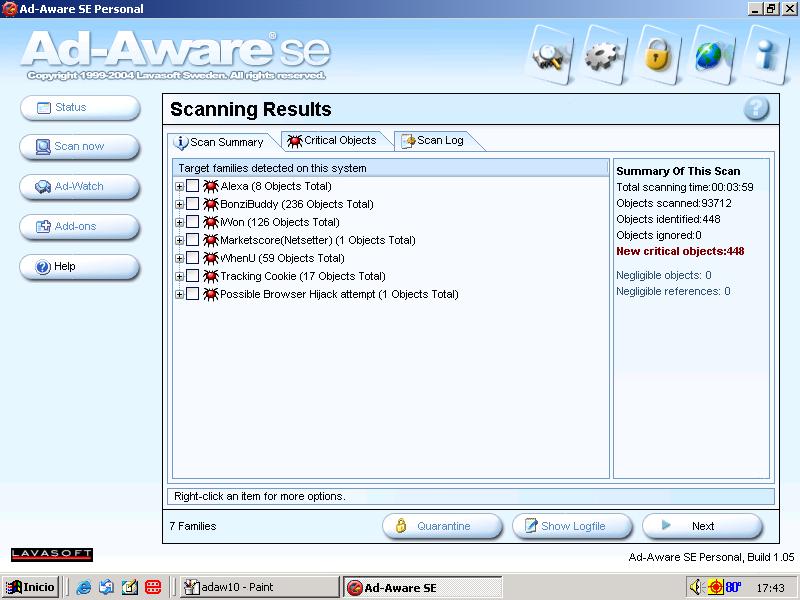Expand the Marketscore(Netsetter) node
The width and height of the screenshot is (800, 600).
coord(179,240)
